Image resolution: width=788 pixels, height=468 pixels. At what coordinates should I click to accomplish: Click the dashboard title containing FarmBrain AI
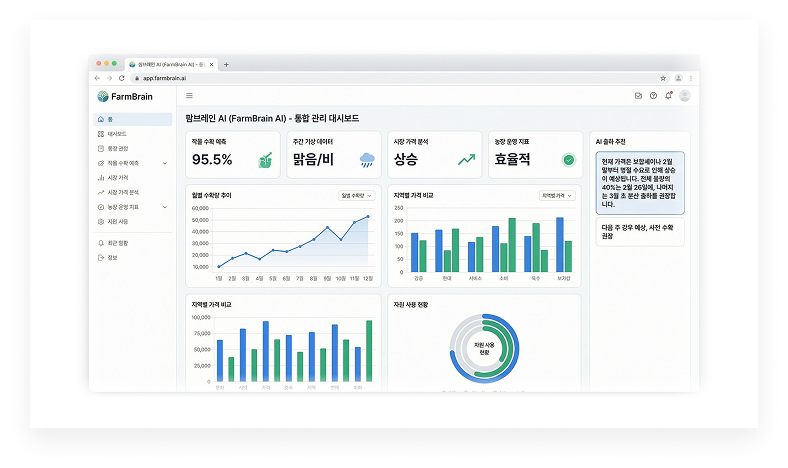click(272, 119)
